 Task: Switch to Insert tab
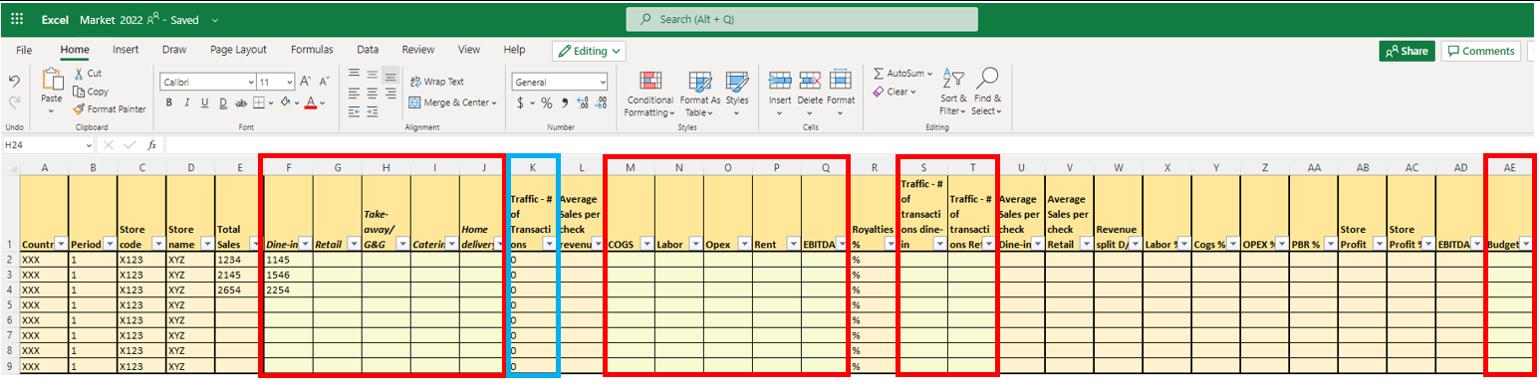[x=125, y=50]
